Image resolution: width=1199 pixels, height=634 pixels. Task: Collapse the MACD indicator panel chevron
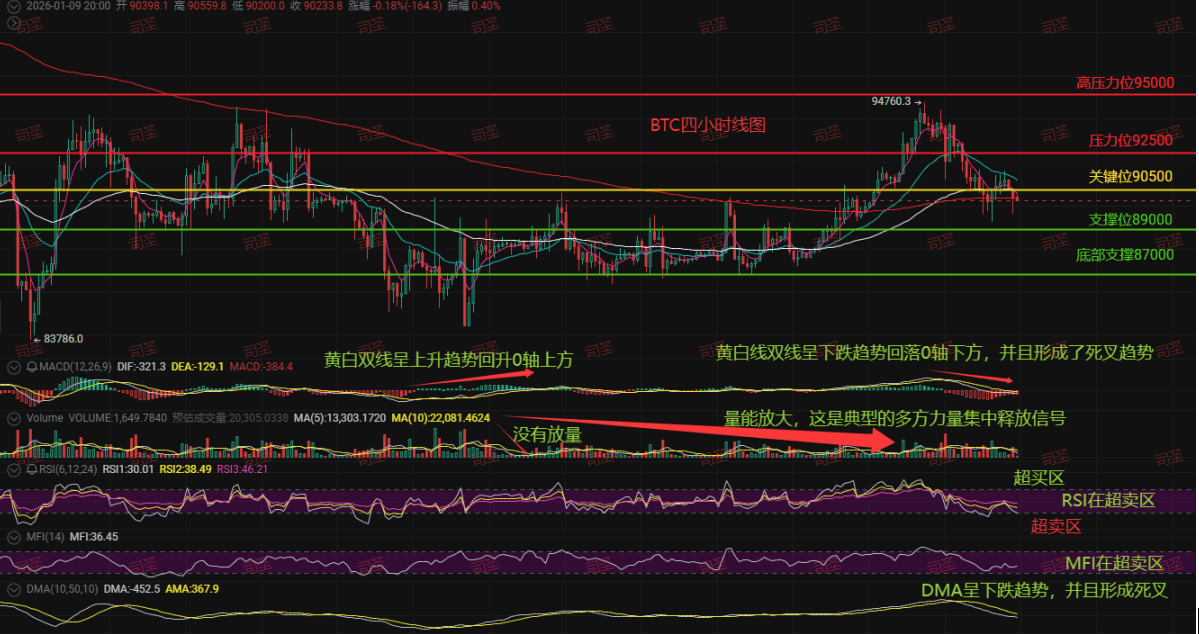click(13, 367)
